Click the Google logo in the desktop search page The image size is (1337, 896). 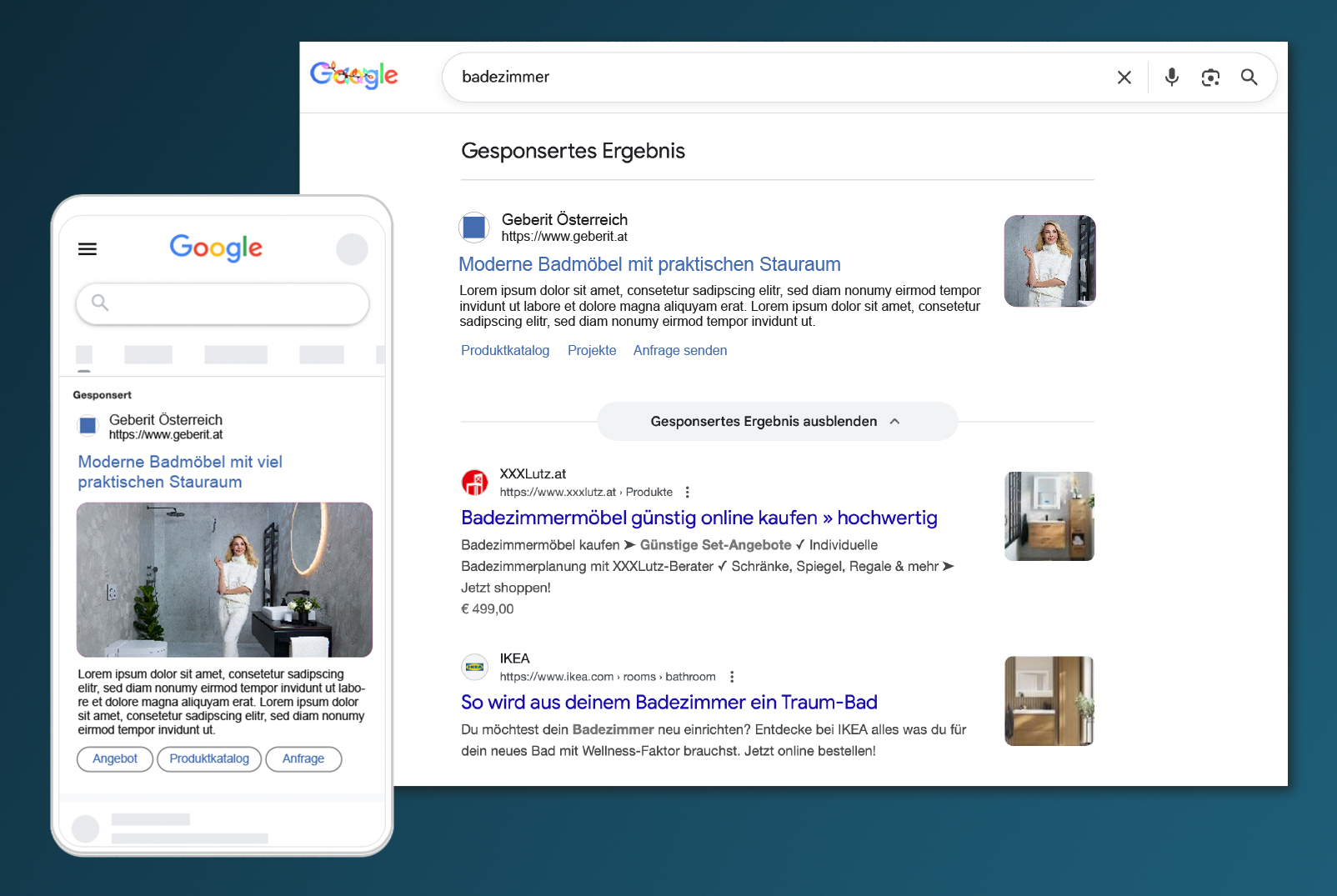[x=353, y=75]
